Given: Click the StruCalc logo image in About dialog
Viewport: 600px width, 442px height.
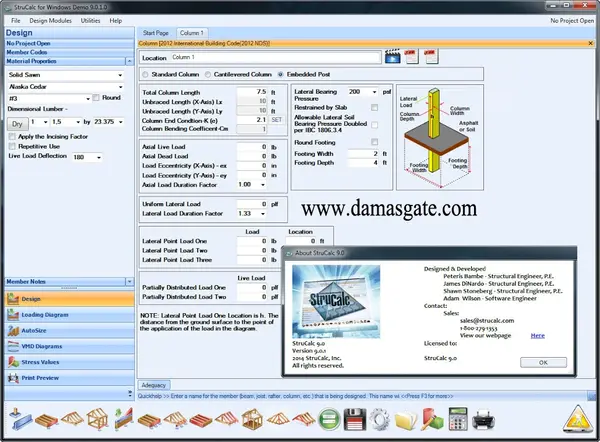Looking at the screenshot, I should click(x=336, y=302).
